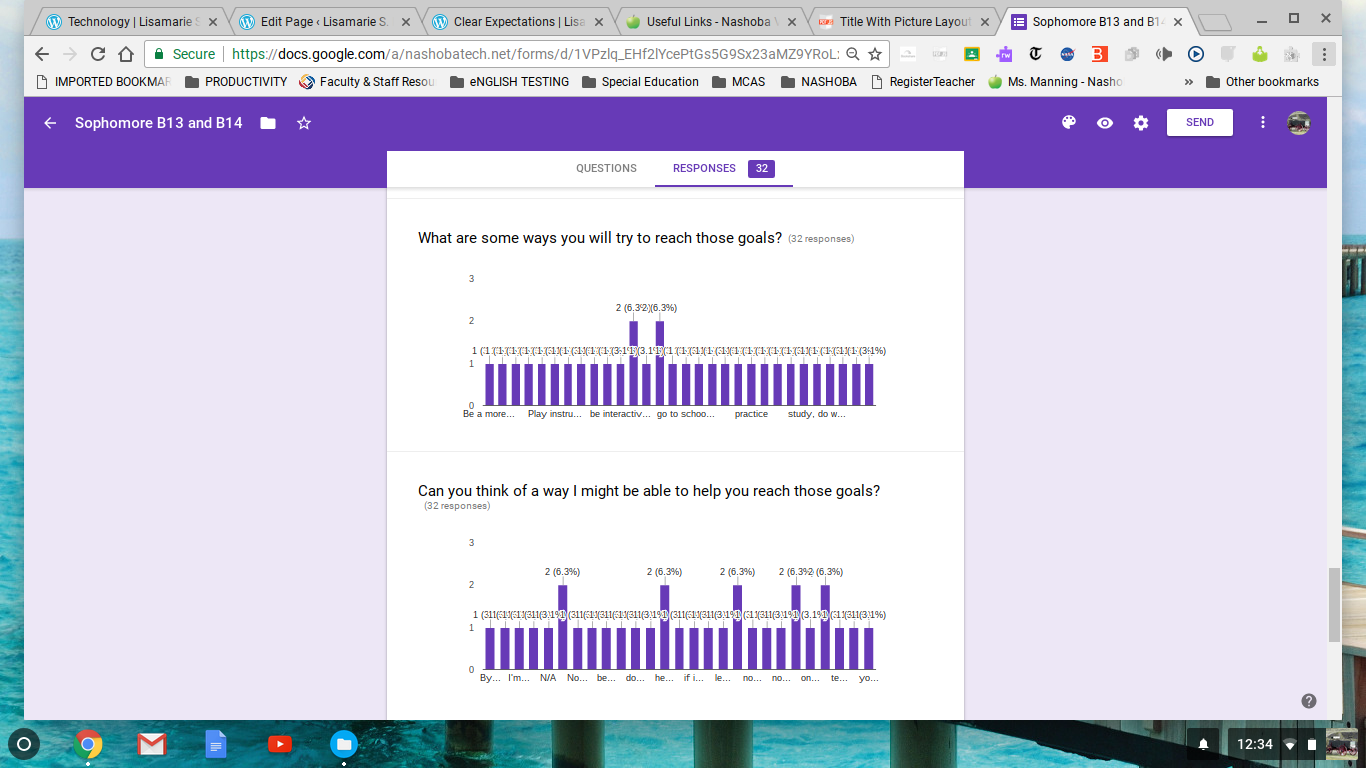Open the three-dot More menu in form header
1366x768 pixels.
1263,123
